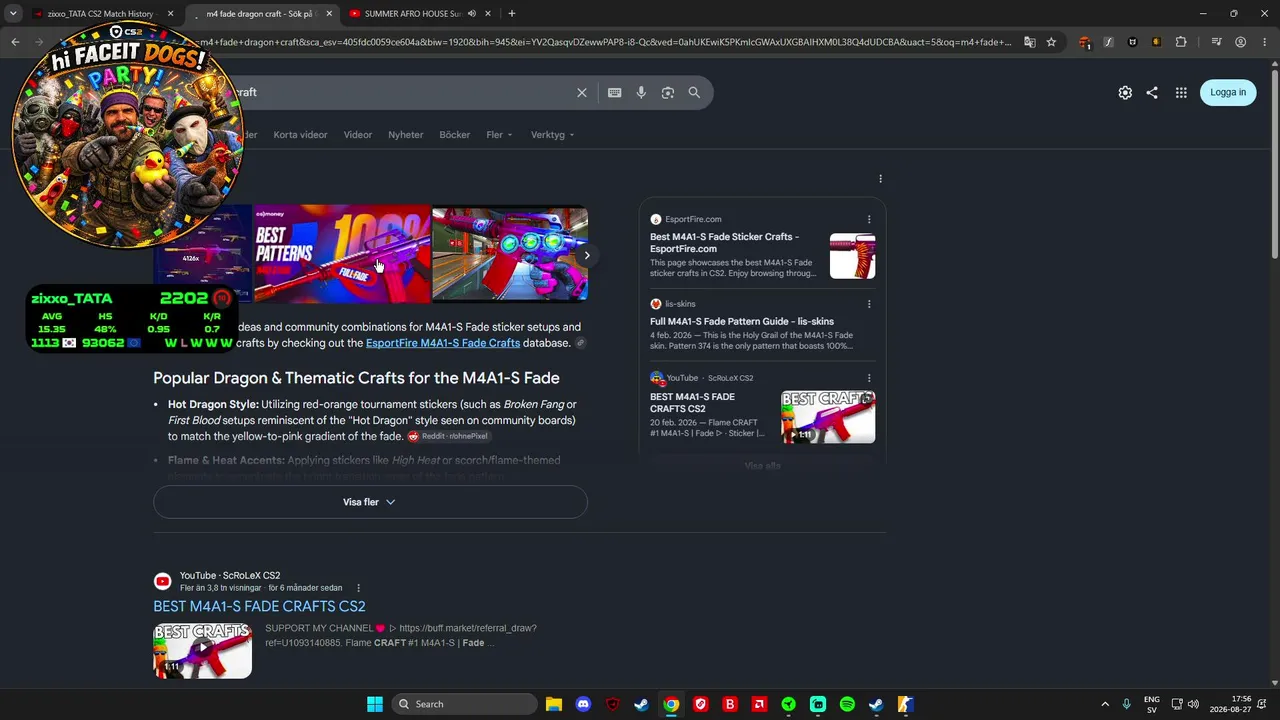Open options for the EsportFire.com source
The height and width of the screenshot is (720, 1280).
[869, 219]
